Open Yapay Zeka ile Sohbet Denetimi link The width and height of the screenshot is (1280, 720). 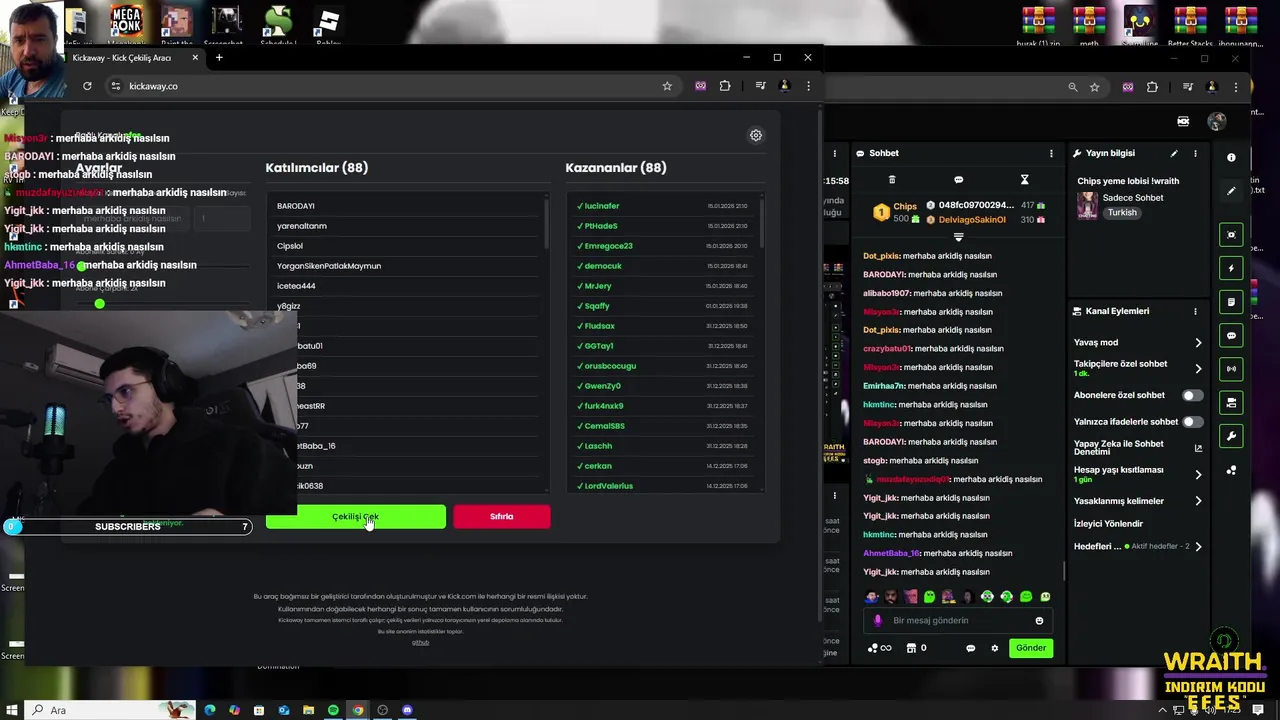pyautogui.click(x=1138, y=447)
